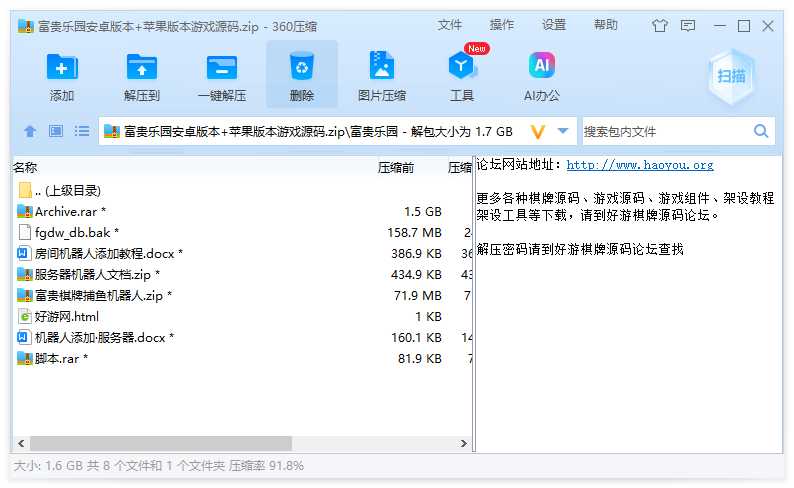Select 房间机器人添加教程.docx file
The height and width of the screenshot is (488, 794).
pos(242,254)
